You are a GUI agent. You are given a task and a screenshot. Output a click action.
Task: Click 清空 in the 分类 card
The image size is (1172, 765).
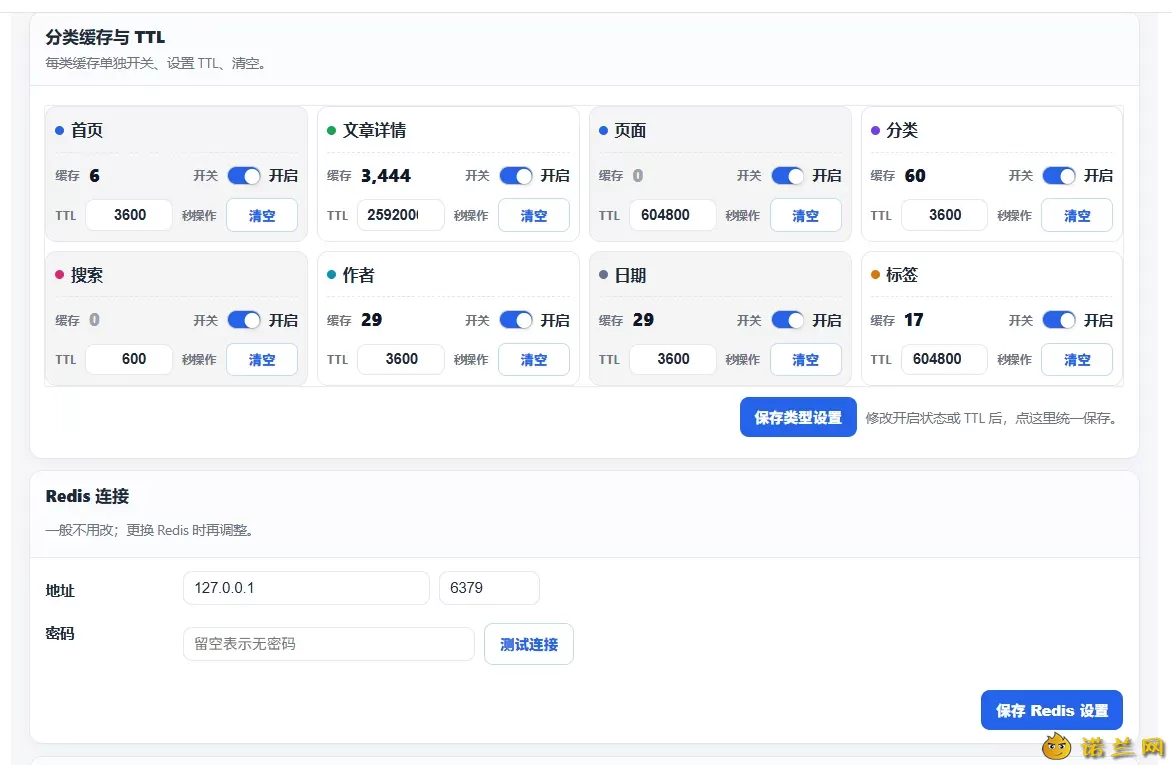(x=1077, y=215)
